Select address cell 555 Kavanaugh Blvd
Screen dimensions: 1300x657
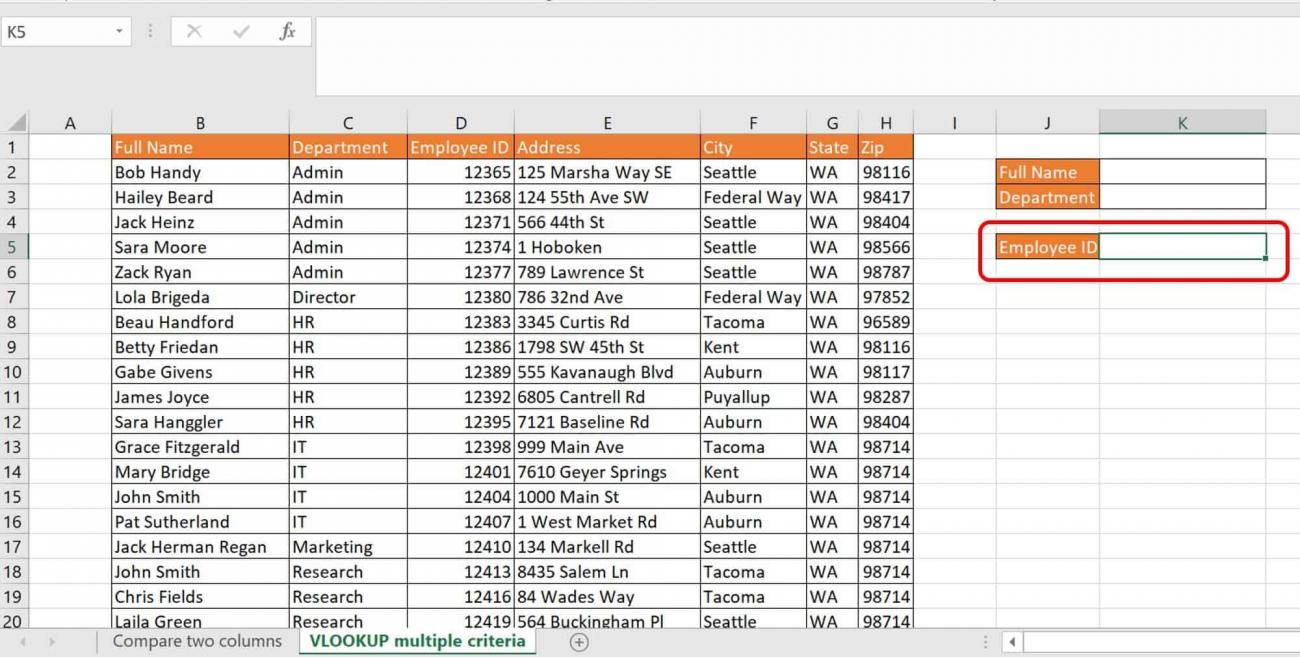607,372
